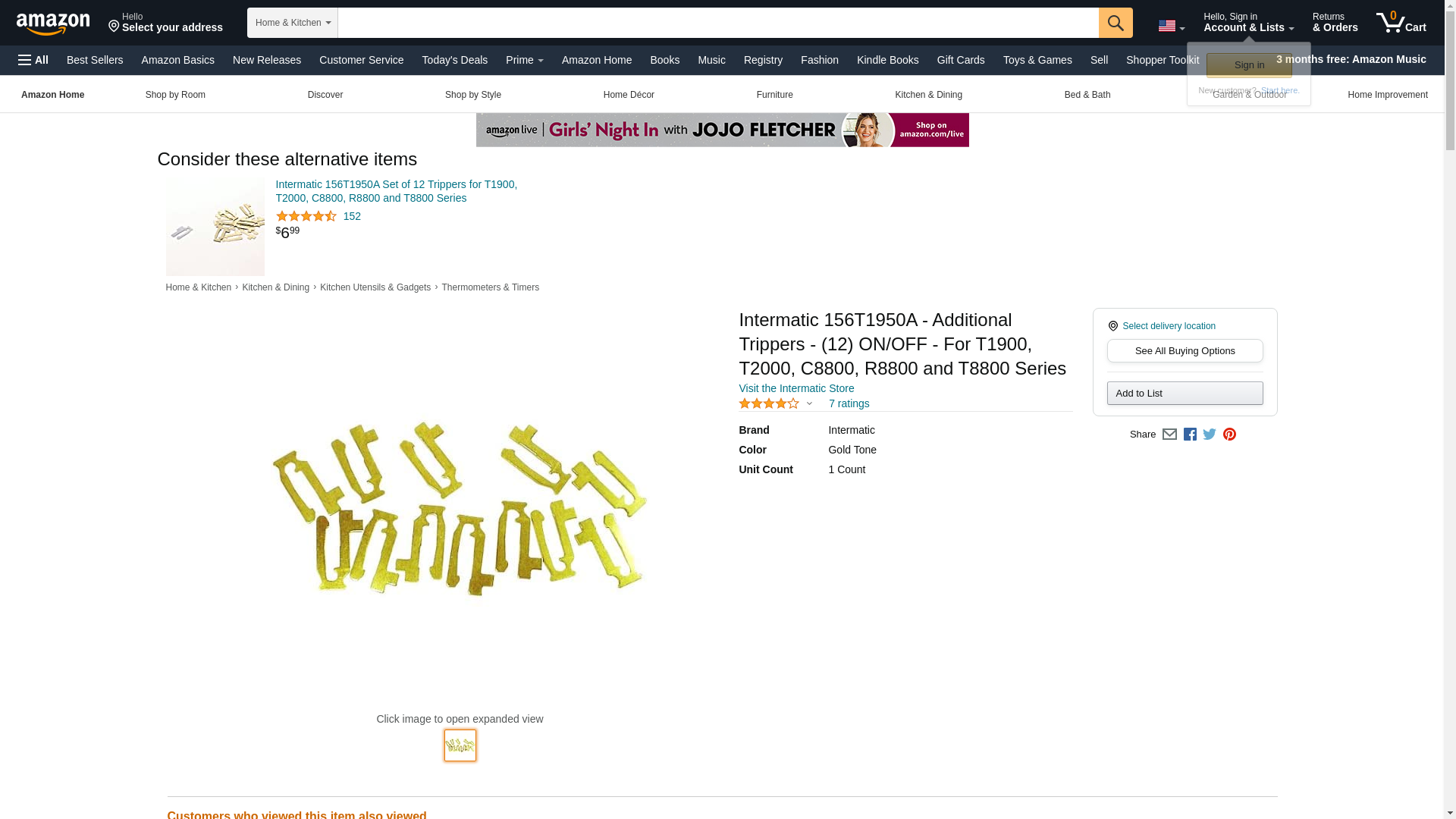1456x819 pixels.
Task: Click the search input field
Action: click(717, 23)
